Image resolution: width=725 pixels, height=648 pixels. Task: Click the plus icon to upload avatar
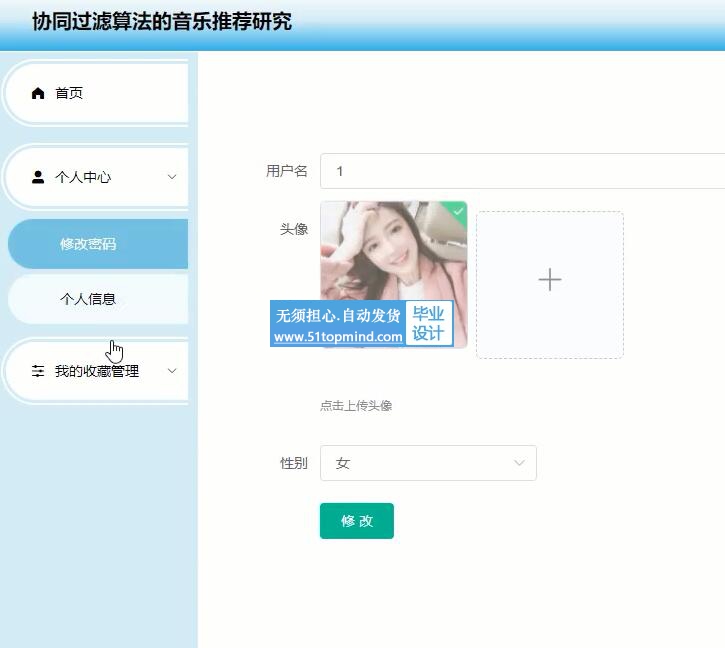pos(550,280)
